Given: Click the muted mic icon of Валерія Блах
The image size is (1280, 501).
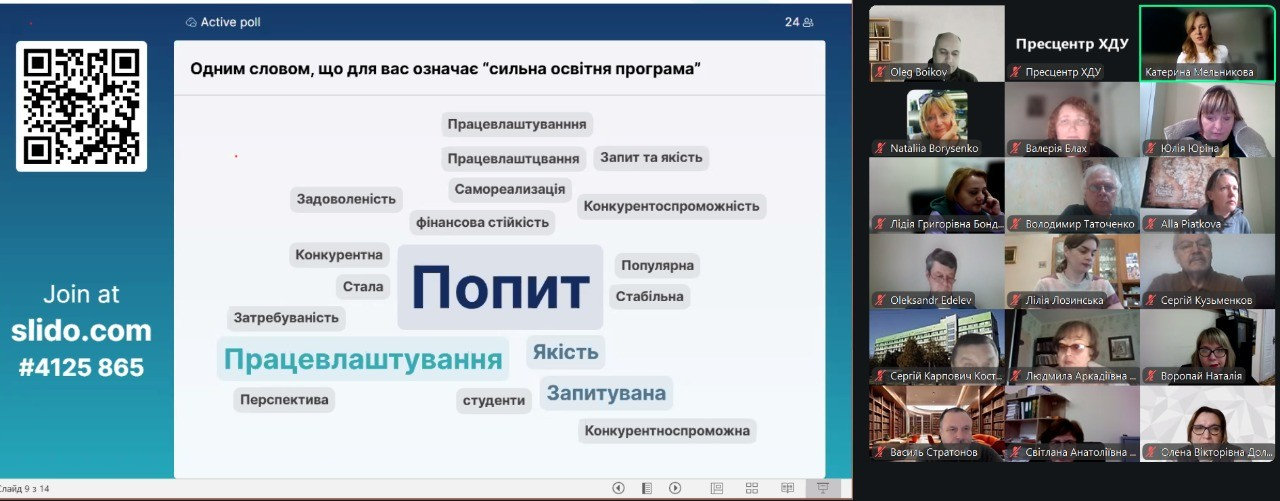Looking at the screenshot, I should click(1015, 148).
